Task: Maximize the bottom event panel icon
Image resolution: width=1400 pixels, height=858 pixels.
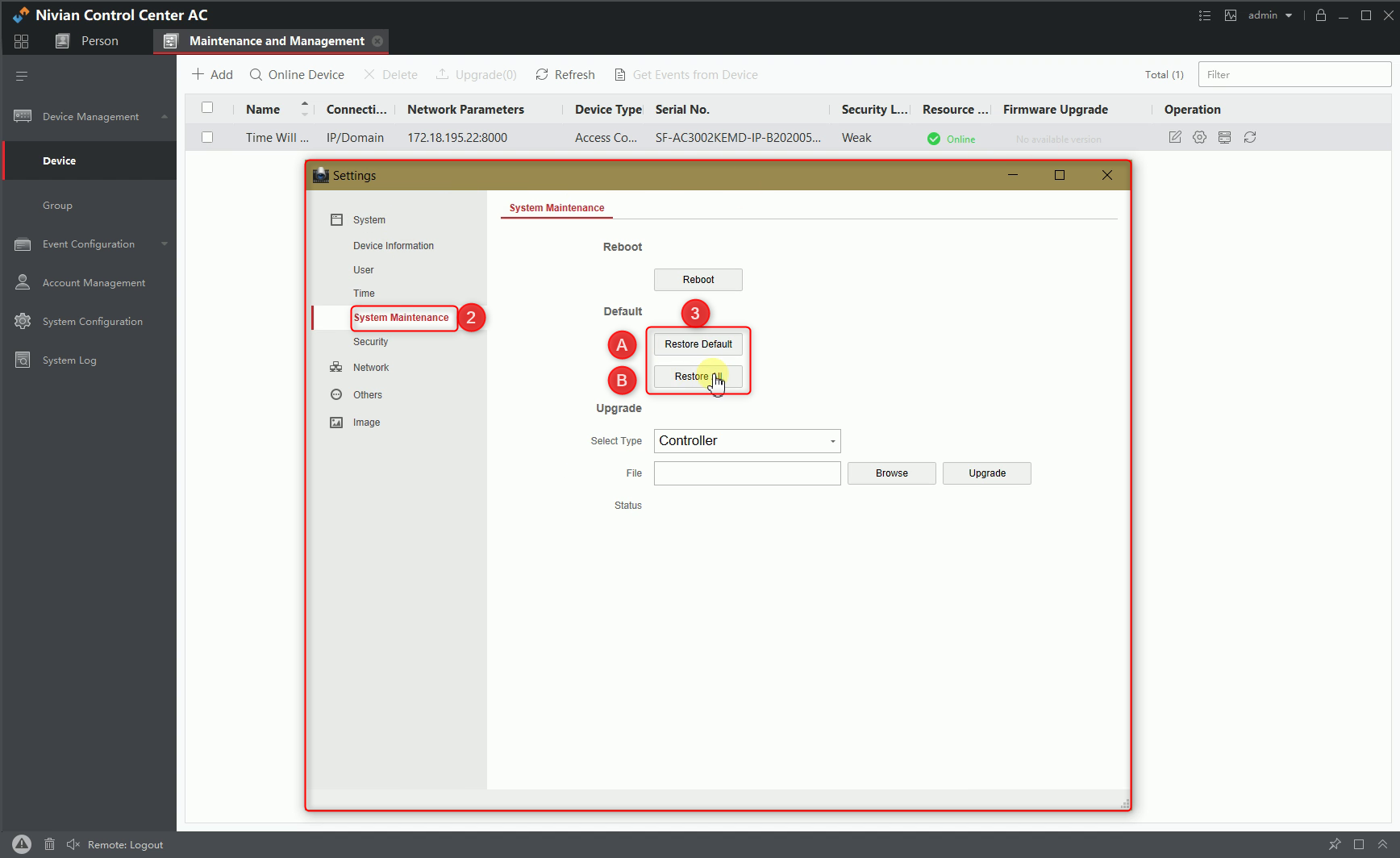Action: click(x=1359, y=844)
